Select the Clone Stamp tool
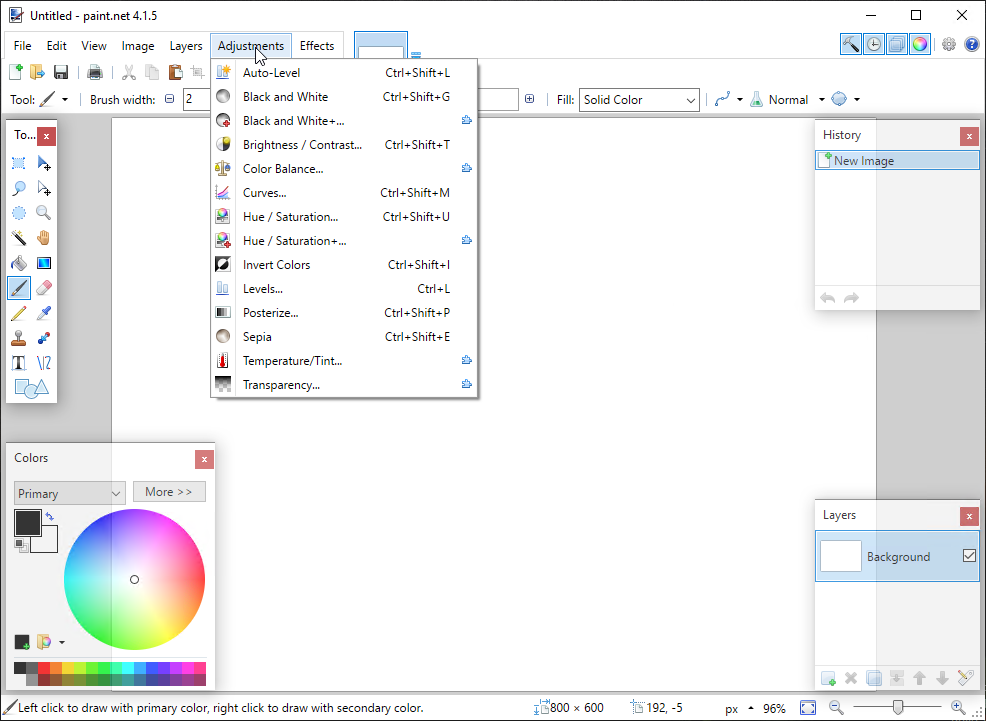 [x=19, y=338]
